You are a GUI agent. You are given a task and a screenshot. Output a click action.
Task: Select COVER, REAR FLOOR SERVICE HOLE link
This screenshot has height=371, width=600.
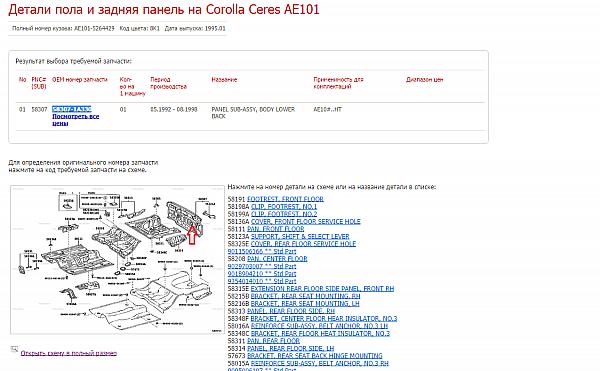point(303,244)
